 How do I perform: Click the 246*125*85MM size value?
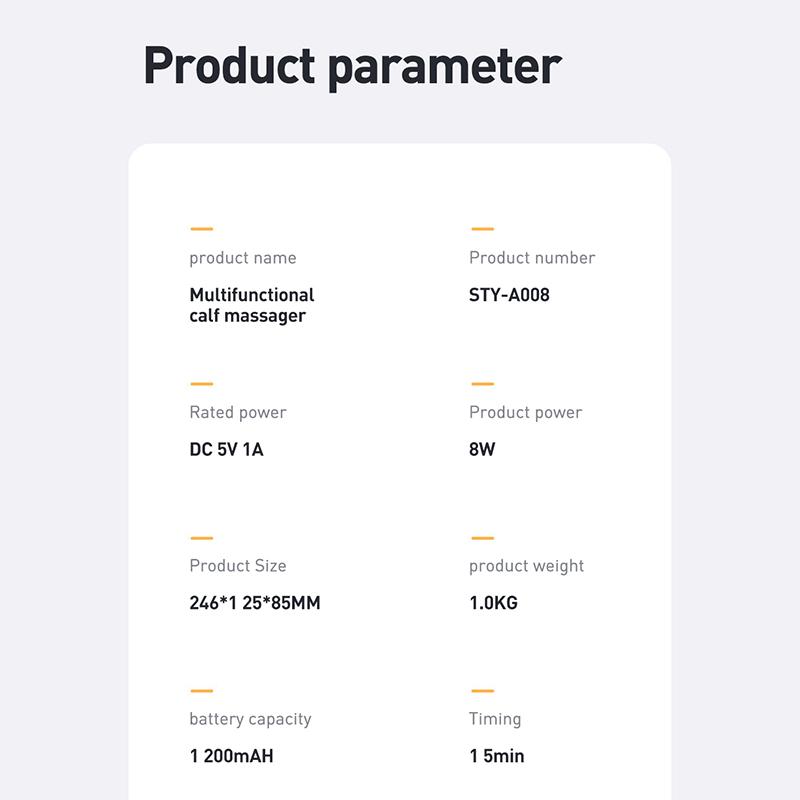[x=254, y=603]
